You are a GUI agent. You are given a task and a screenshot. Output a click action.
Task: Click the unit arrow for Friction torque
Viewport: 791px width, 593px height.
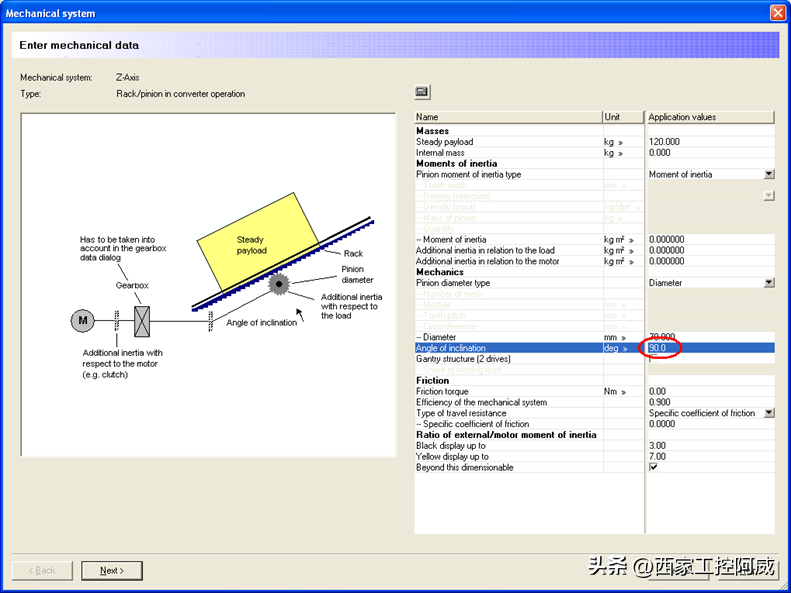[622, 392]
